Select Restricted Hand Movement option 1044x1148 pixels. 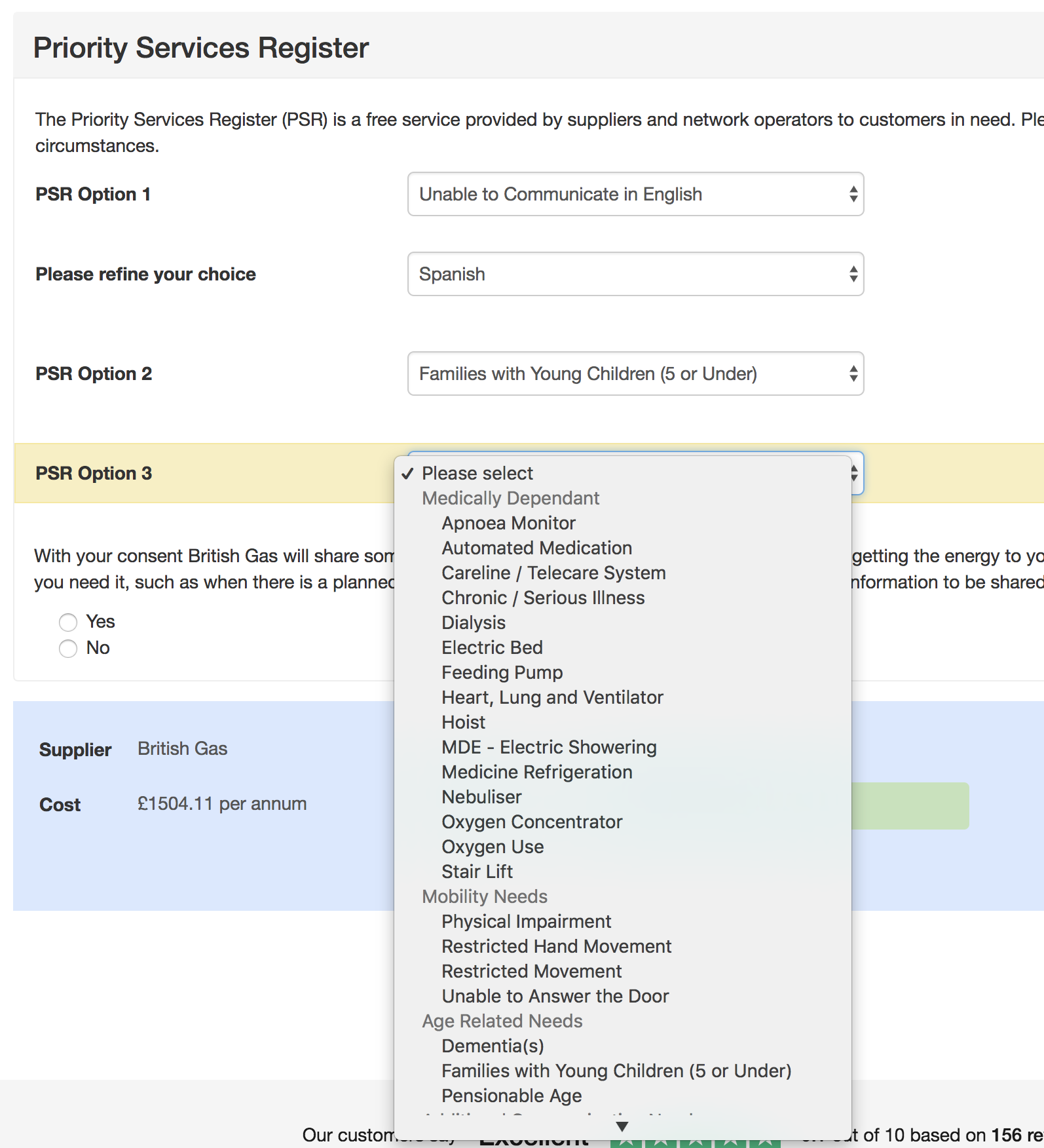[x=623, y=946]
